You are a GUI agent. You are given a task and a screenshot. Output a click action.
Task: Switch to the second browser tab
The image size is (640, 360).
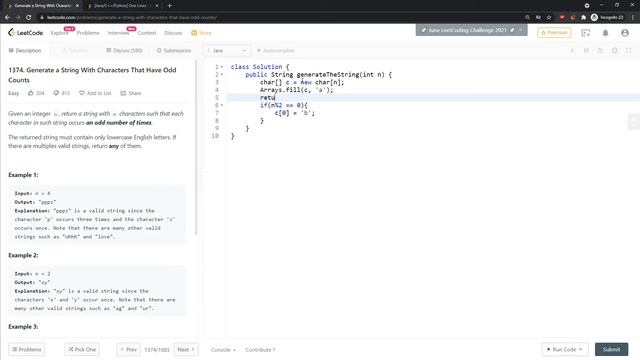pos(122,6)
